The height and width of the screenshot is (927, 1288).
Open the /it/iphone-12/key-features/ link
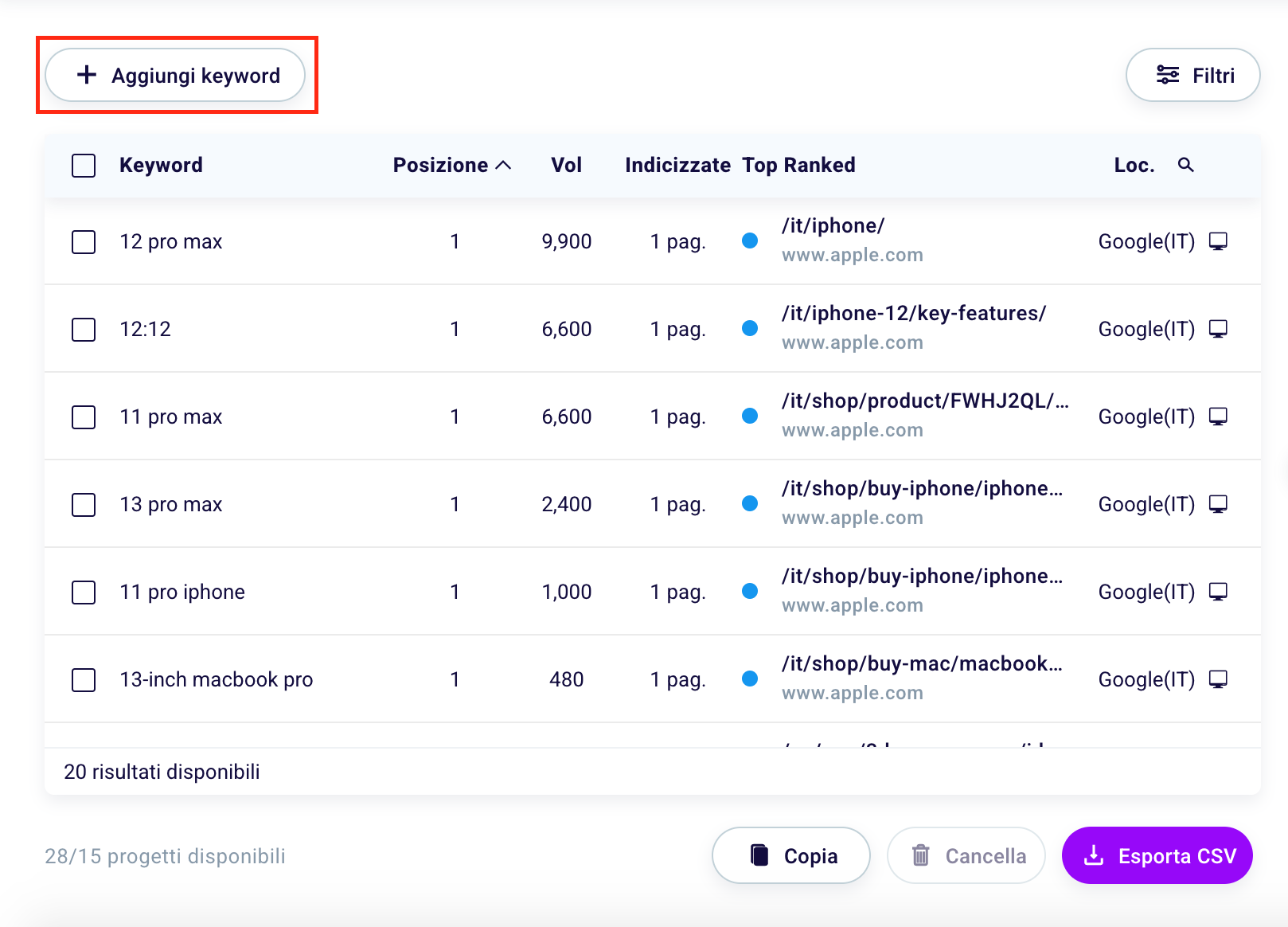pyautogui.click(x=913, y=314)
